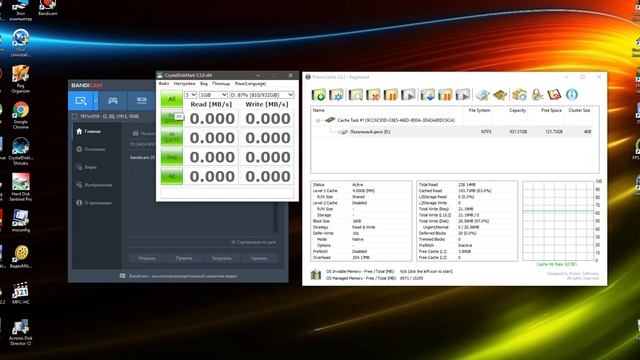Image resolution: width=640 pixels, height=360 pixels.
Task: Run CrystalDiskMark 4K test button
Action: point(171,176)
